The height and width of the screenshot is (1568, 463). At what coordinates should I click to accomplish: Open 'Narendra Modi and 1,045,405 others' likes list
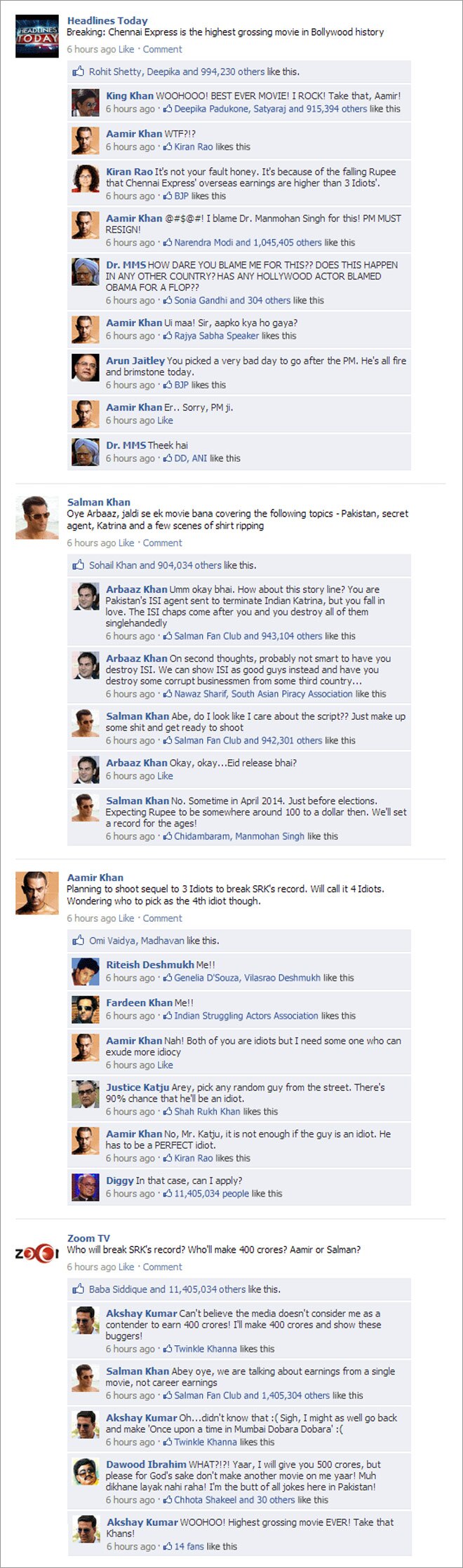[x=248, y=243]
